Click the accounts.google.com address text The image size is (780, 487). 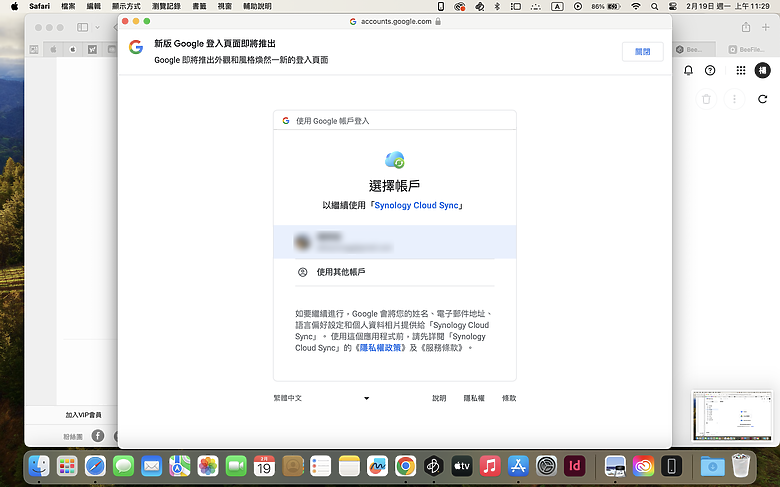click(x=396, y=21)
